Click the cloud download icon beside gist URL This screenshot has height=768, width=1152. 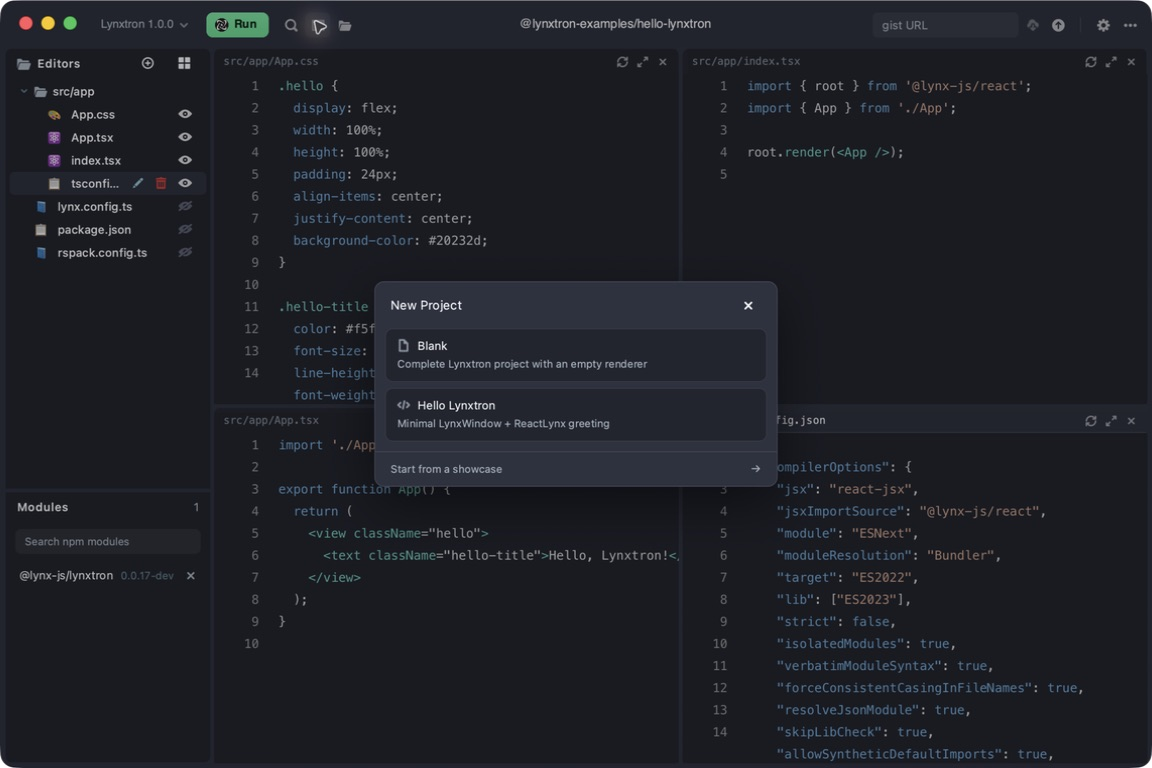point(1033,25)
